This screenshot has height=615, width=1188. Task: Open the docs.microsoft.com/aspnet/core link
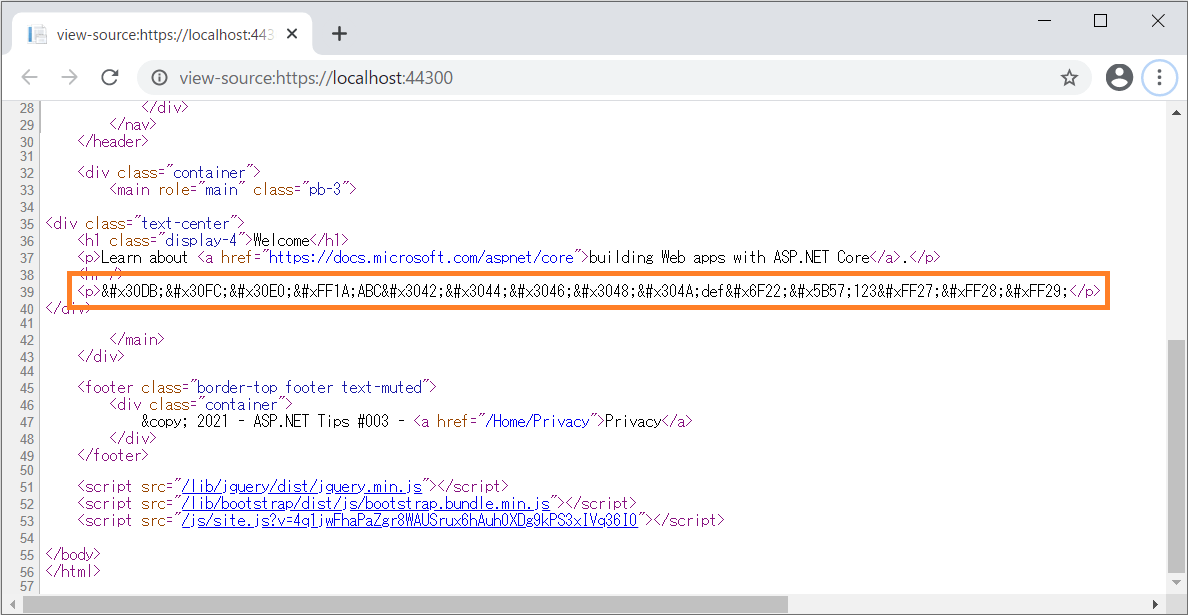[423, 258]
